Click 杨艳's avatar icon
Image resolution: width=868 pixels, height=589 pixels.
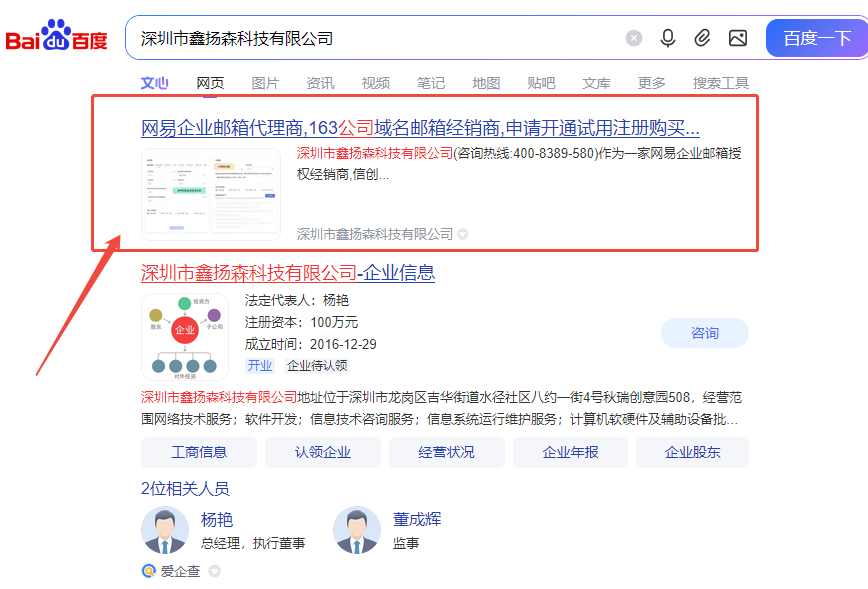(165, 530)
